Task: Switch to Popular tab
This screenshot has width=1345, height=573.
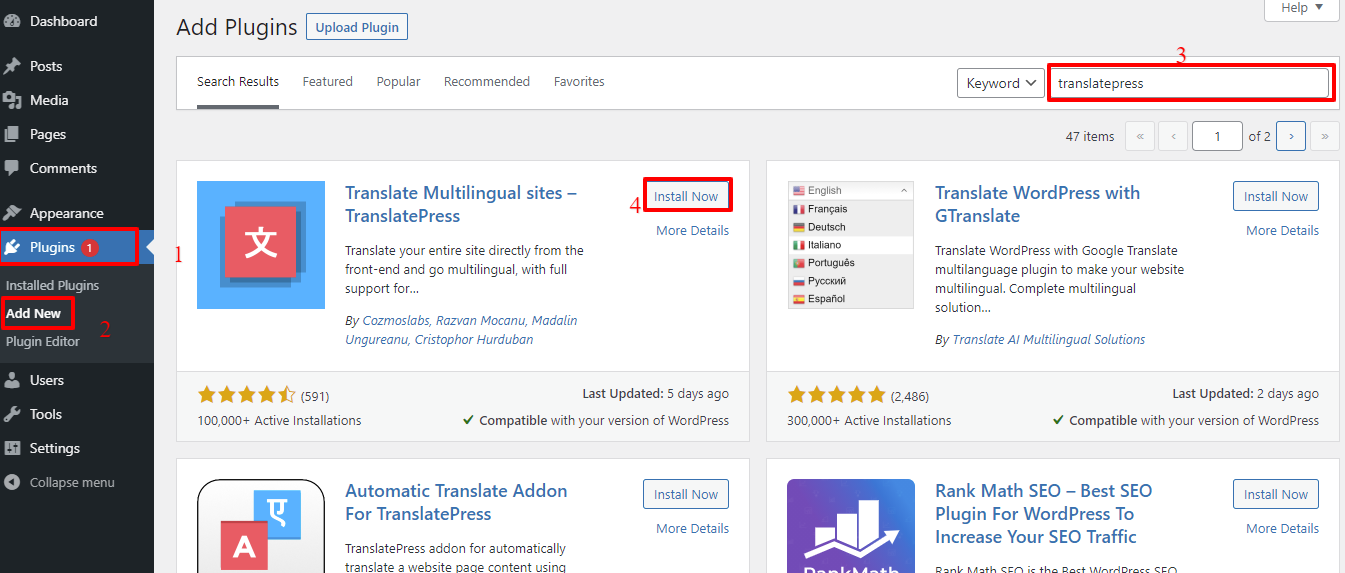Action: (398, 82)
